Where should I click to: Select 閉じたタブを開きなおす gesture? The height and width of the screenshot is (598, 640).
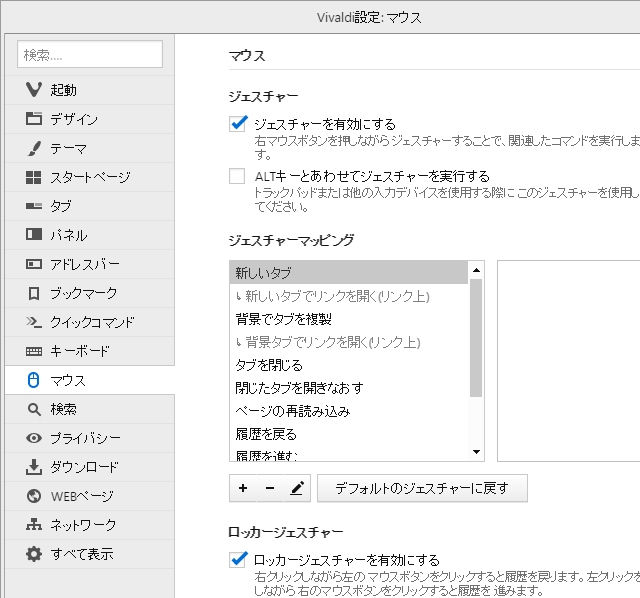(x=349, y=387)
